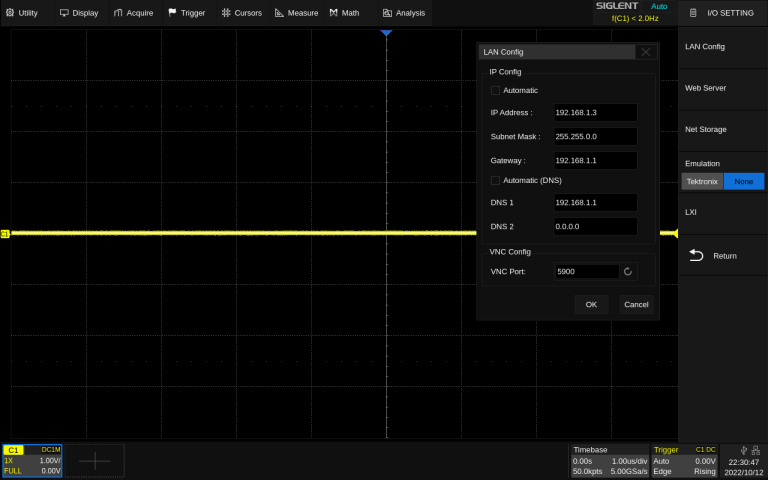Viewport: 768px width, 480px height.
Task: Open the Timebase settings box
Action: point(608,460)
